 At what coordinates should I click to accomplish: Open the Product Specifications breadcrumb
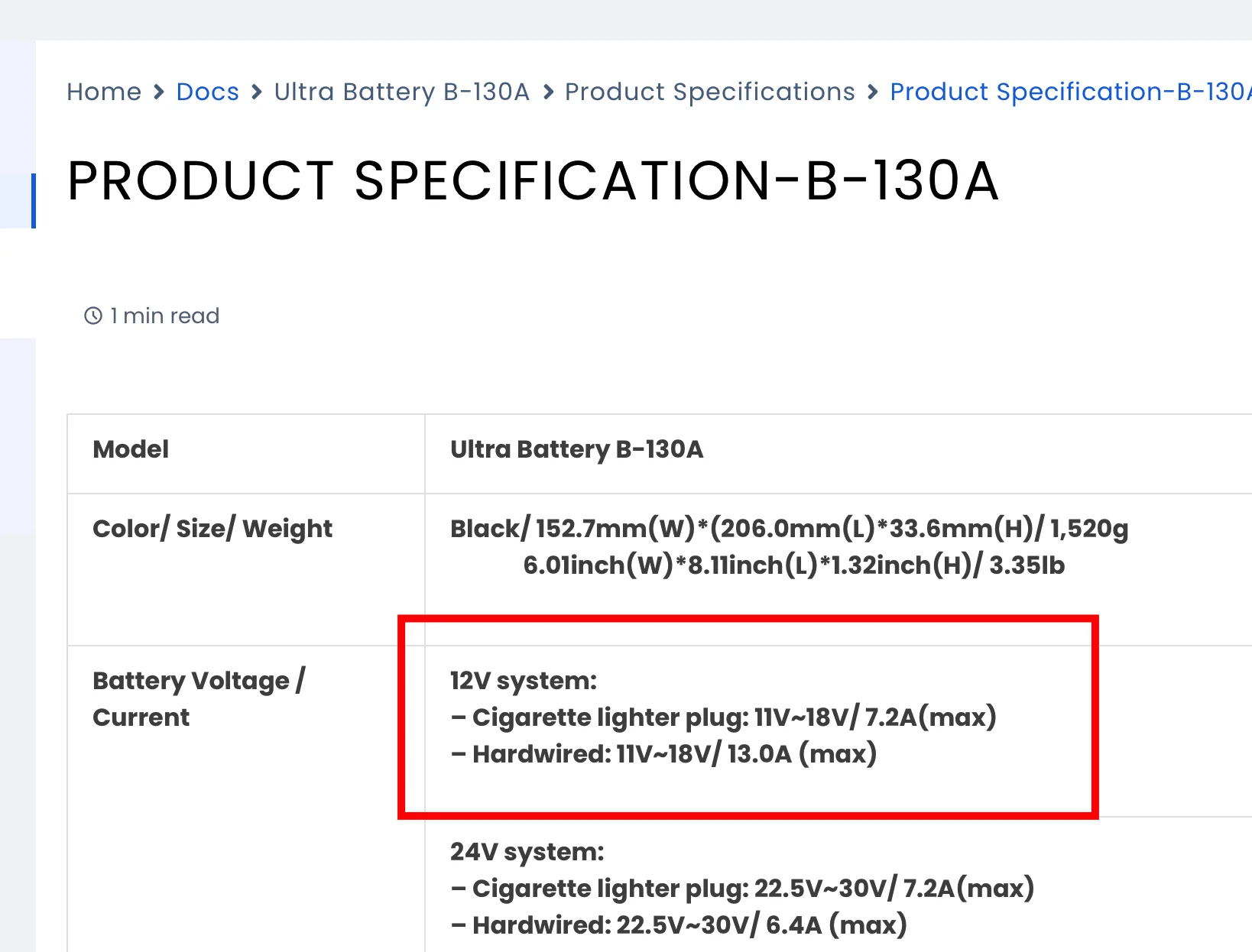709,92
